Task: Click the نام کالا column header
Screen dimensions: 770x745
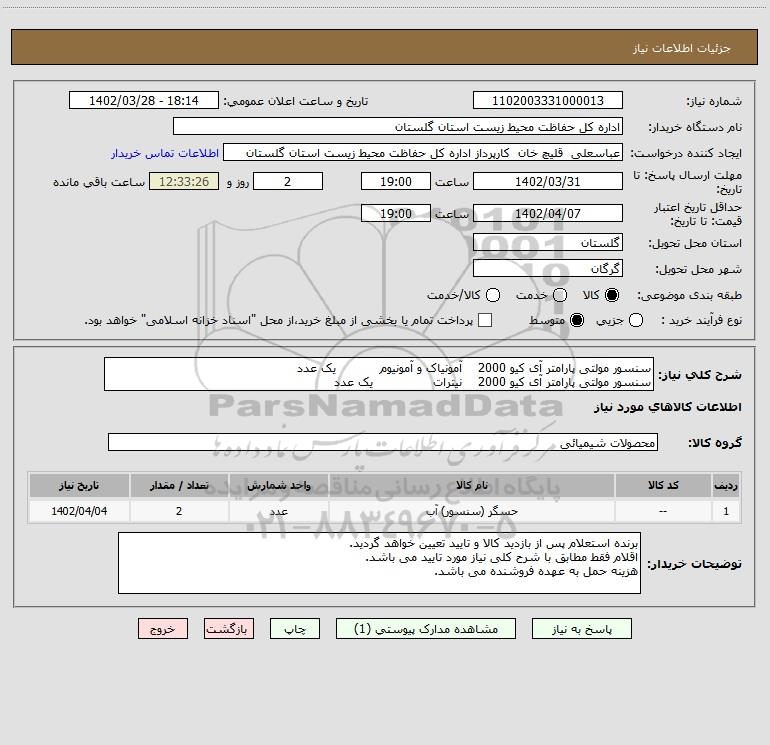Action: [x=472, y=486]
